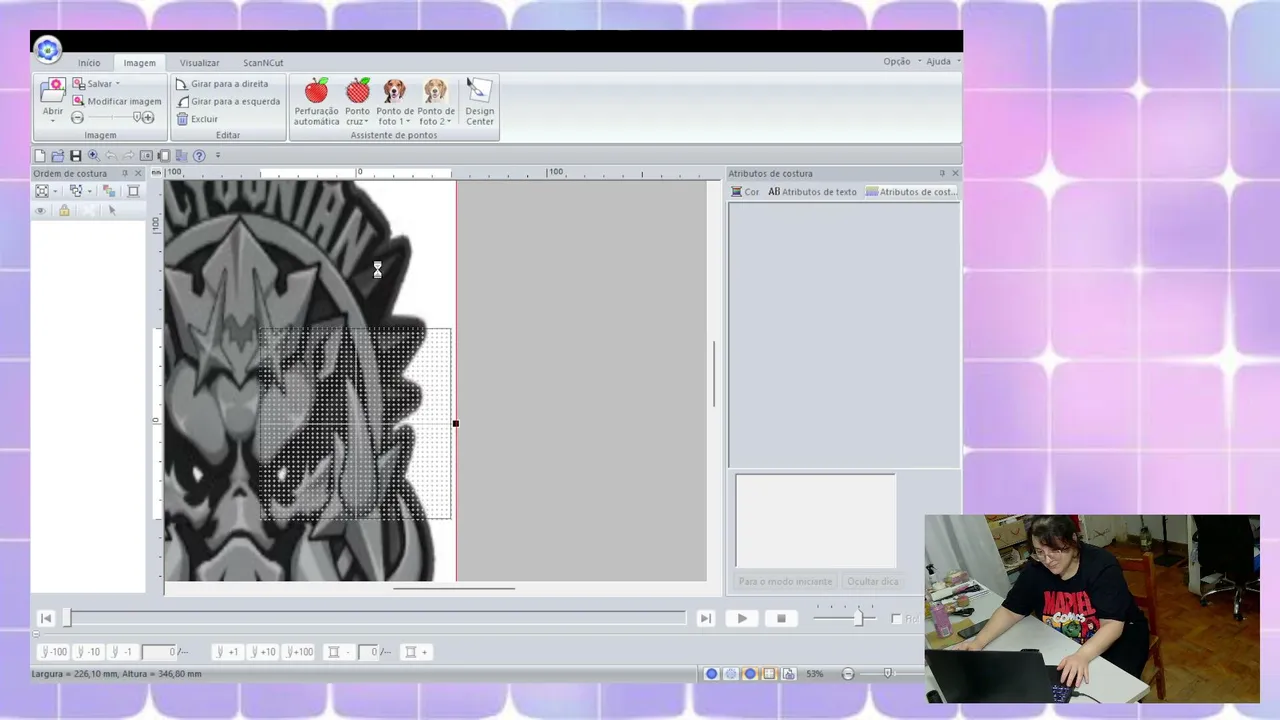Viewport: 1280px width, 720px height.
Task: Jump to the end of stitch simulation
Action: [x=706, y=619]
